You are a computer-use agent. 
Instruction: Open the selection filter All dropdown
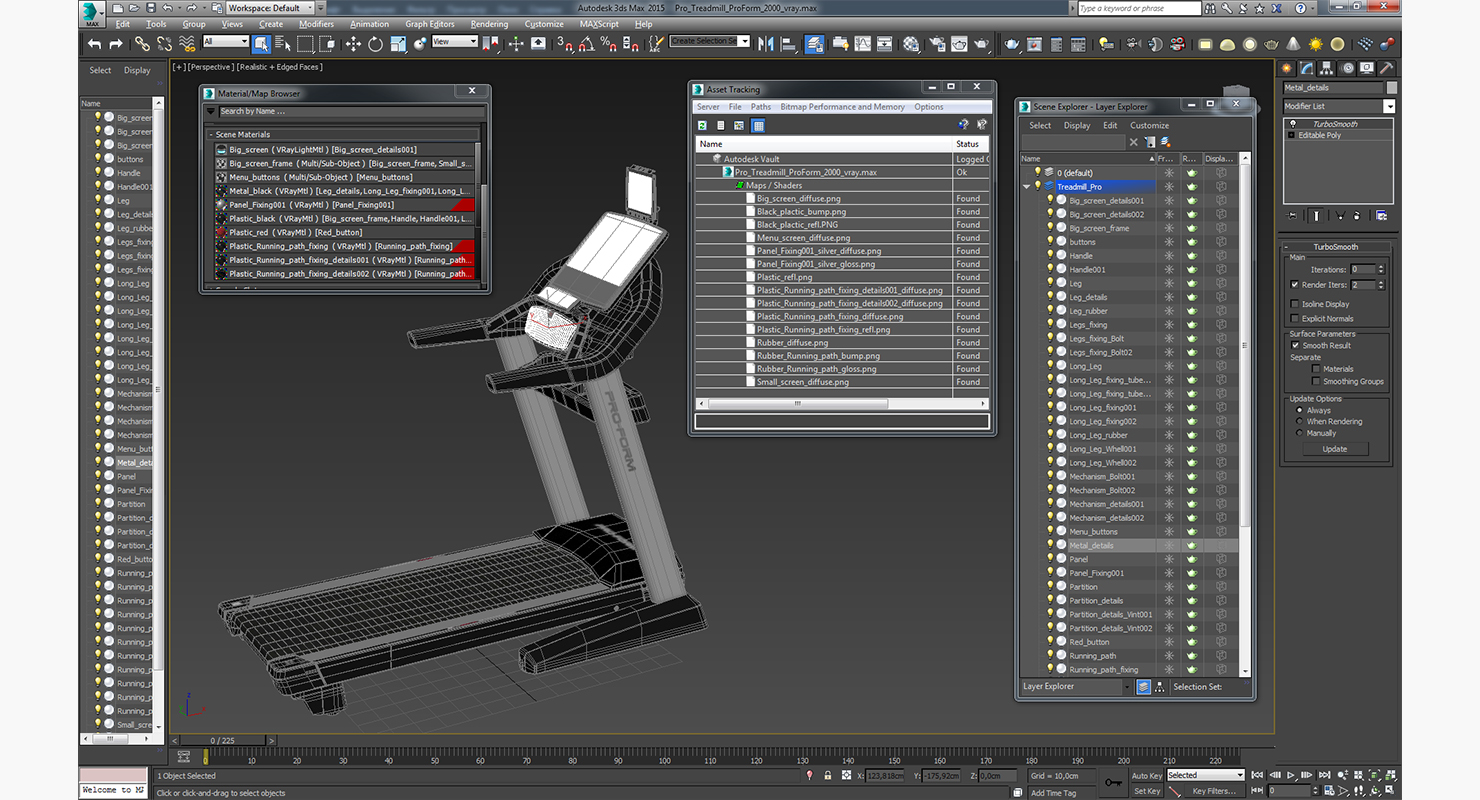pos(225,41)
